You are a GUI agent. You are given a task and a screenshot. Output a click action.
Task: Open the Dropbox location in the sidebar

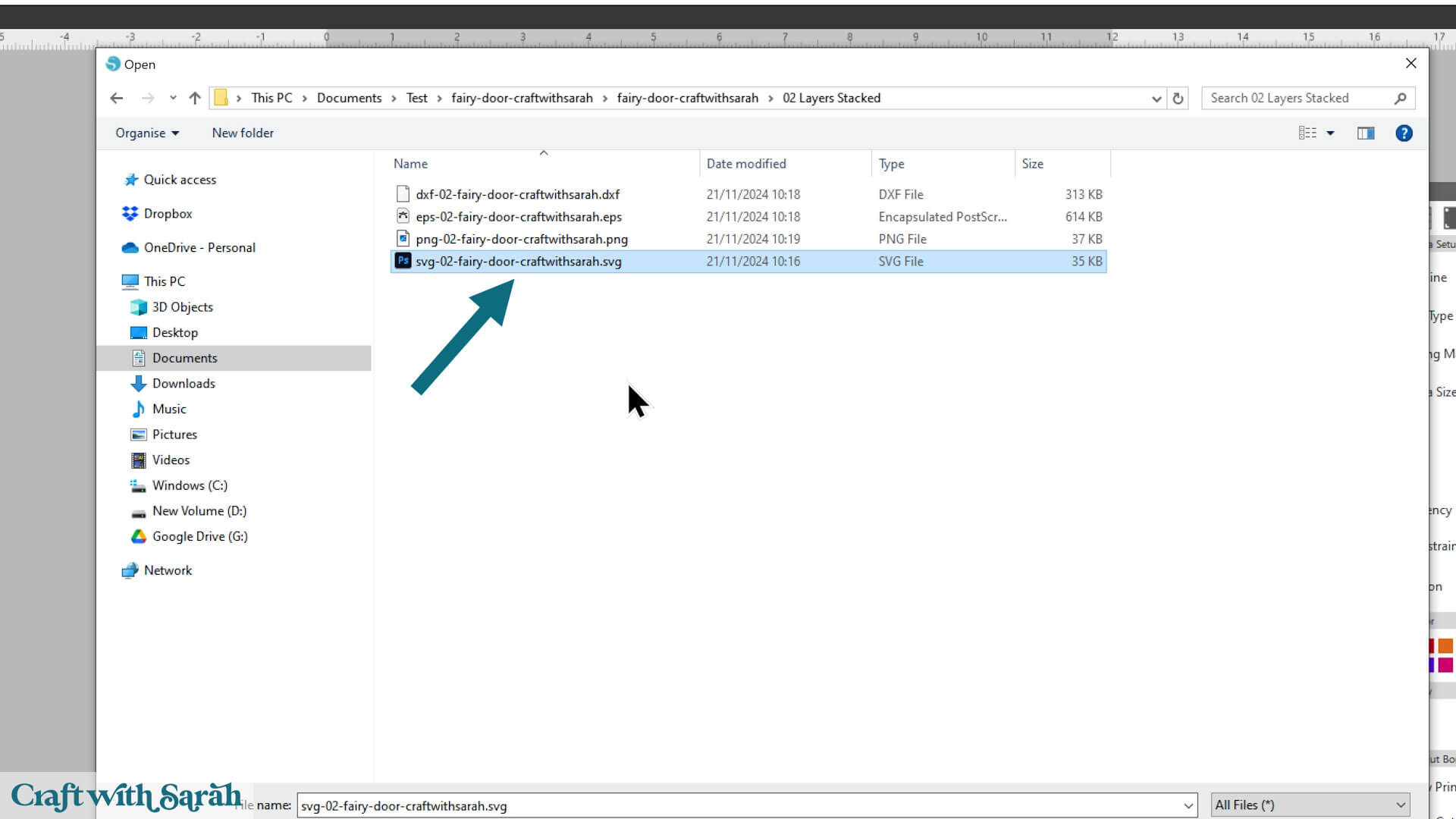tap(168, 214)
